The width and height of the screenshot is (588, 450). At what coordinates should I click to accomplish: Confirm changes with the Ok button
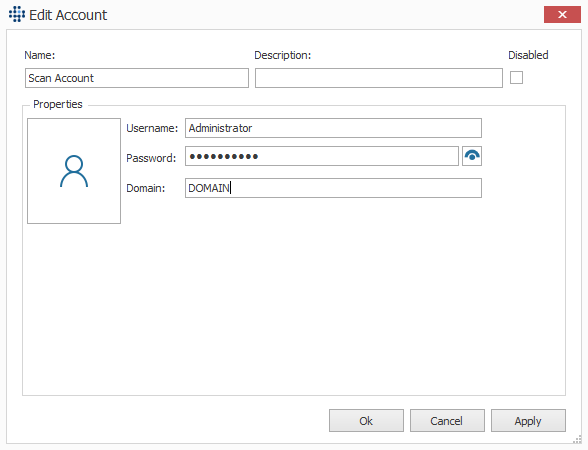click(366, 421)
